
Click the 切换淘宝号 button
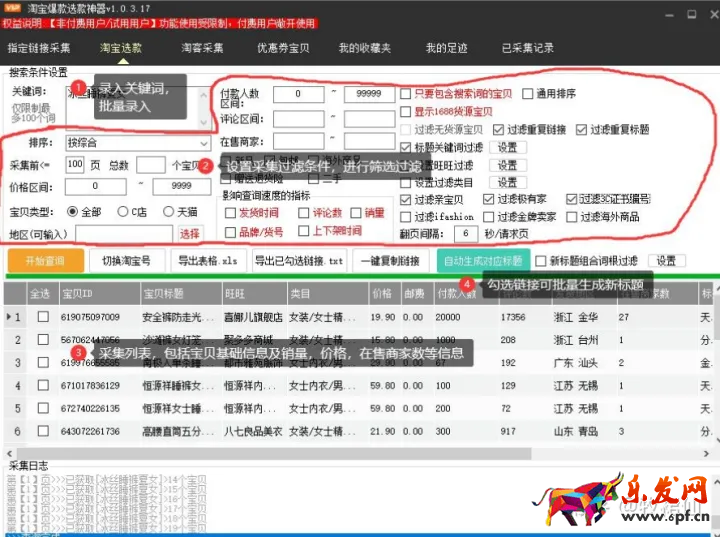pos(126,261)
